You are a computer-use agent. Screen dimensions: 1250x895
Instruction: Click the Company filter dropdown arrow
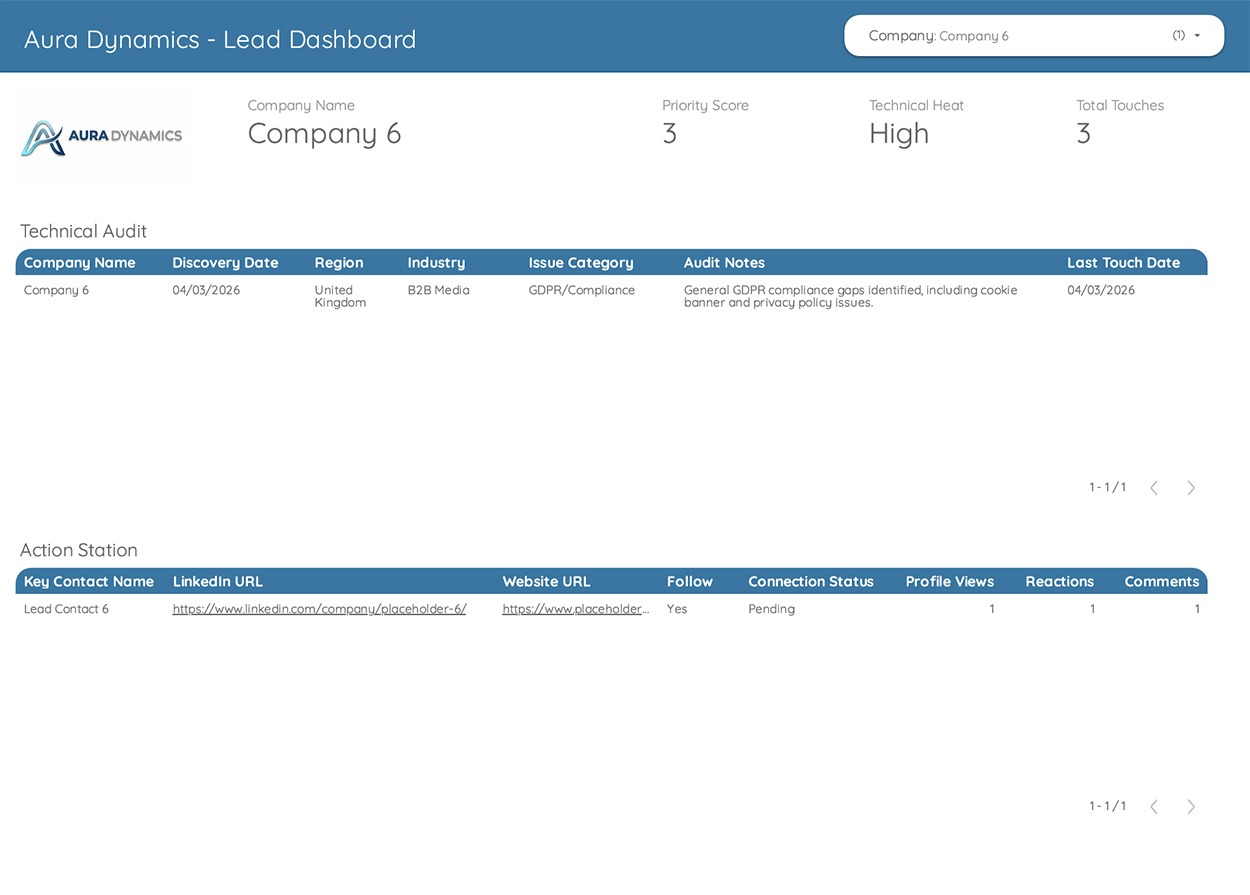1197,36
